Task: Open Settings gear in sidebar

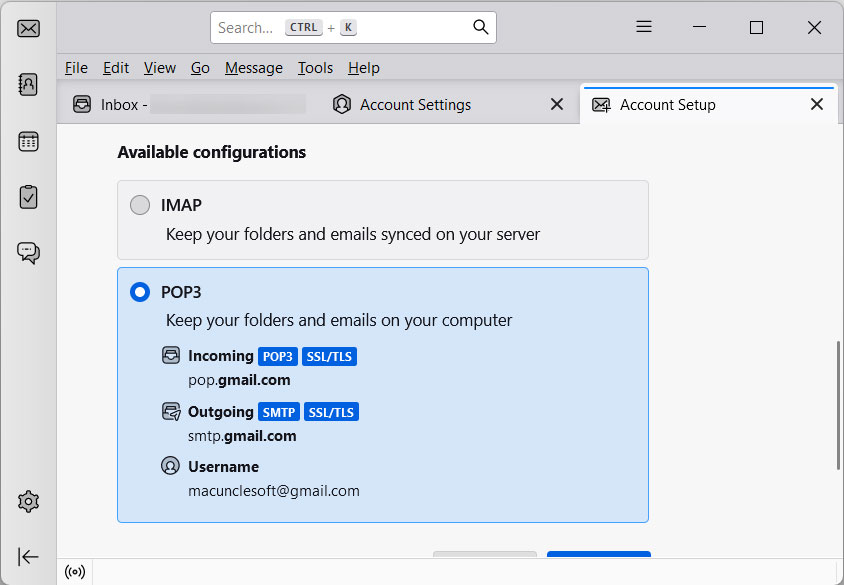Action: [28, 501]
